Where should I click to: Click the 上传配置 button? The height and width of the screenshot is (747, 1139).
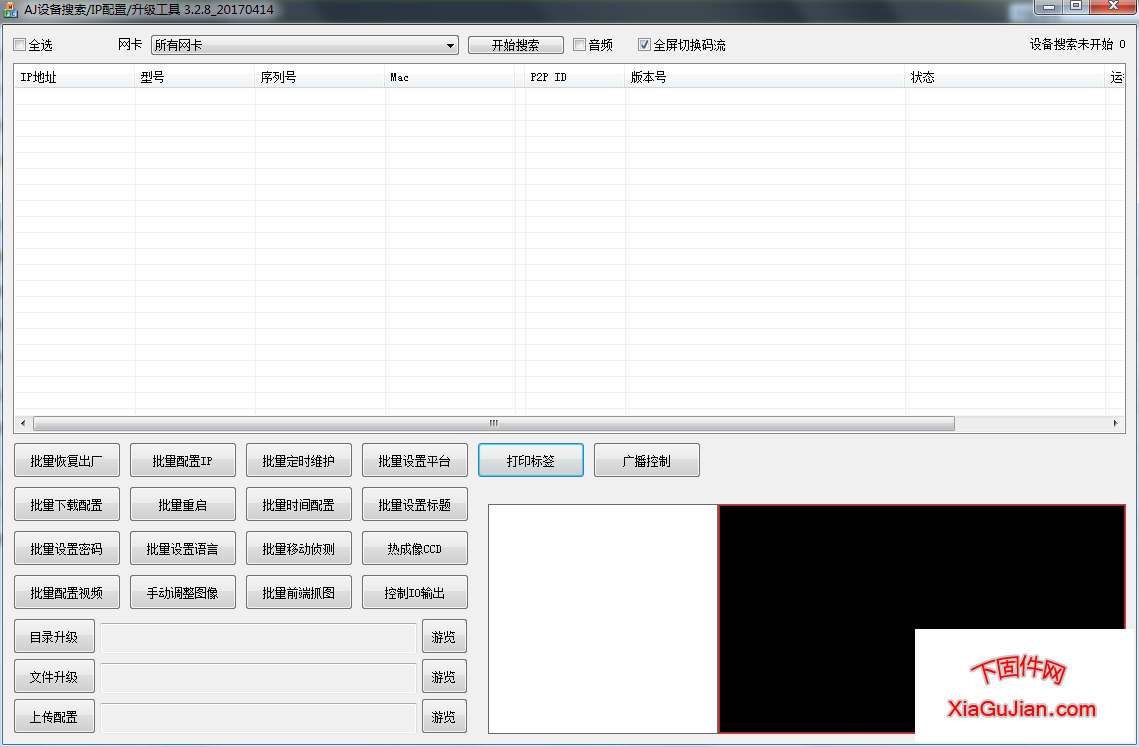(x=54, y=716)
